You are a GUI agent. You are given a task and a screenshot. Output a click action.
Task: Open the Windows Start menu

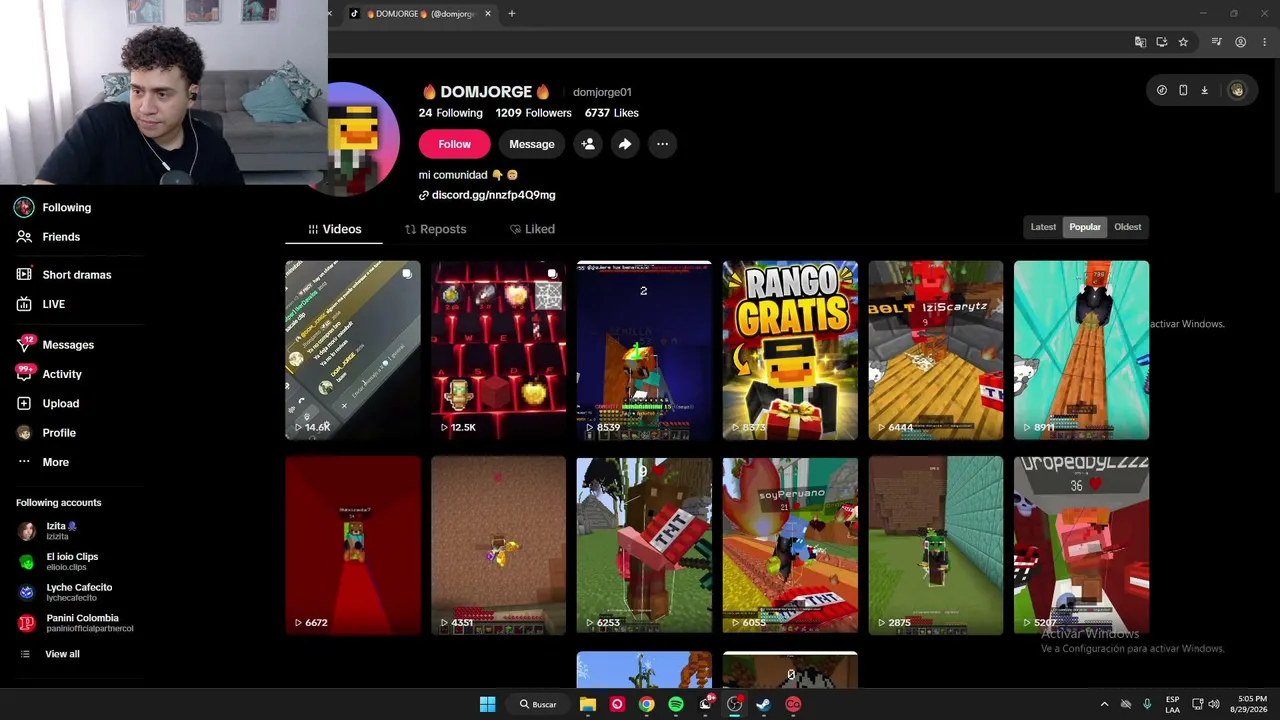click(487, 704)
